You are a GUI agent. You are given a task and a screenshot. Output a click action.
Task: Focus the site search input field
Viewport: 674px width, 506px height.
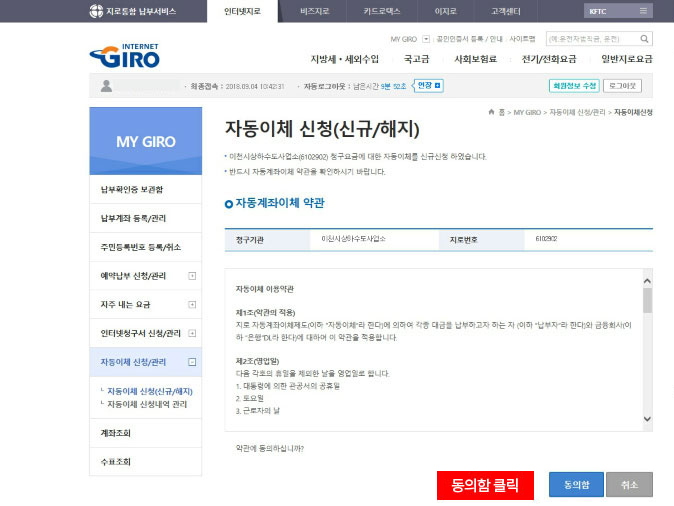[x=592, y=39]
